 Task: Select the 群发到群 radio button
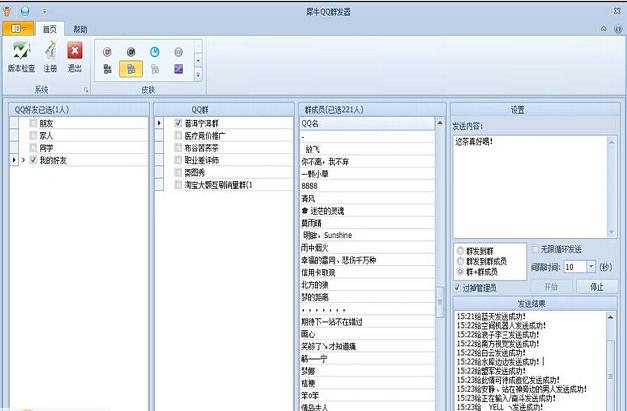click(x=459, y=249)
